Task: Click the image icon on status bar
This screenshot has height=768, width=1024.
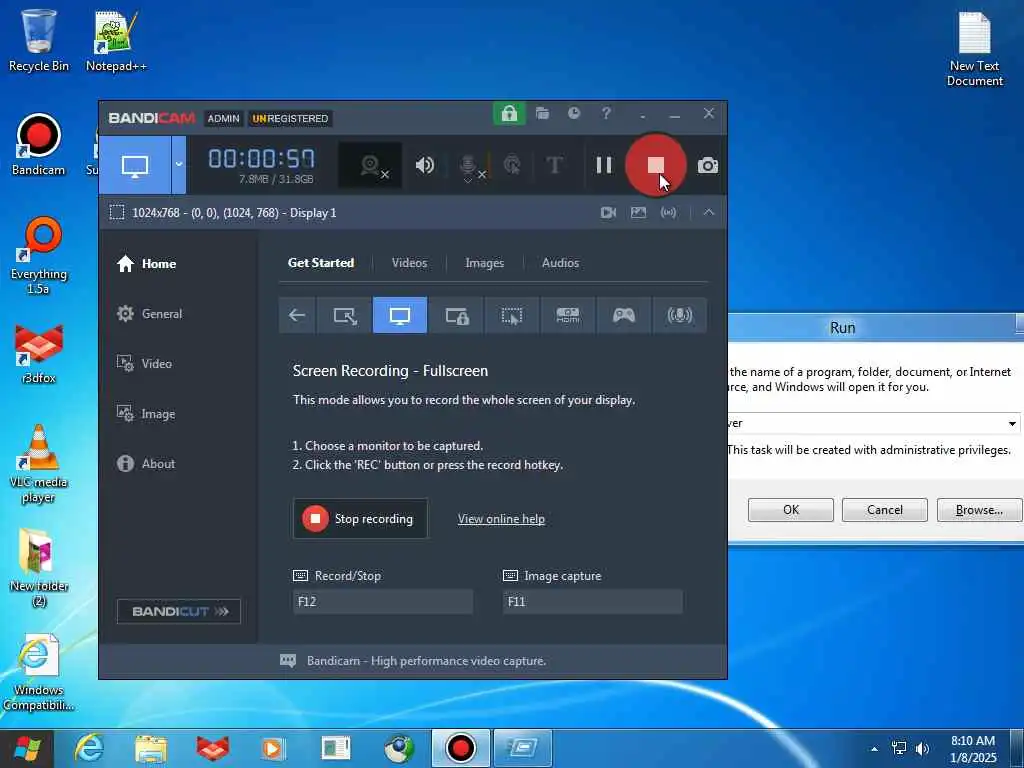Action: pos(638,213)
